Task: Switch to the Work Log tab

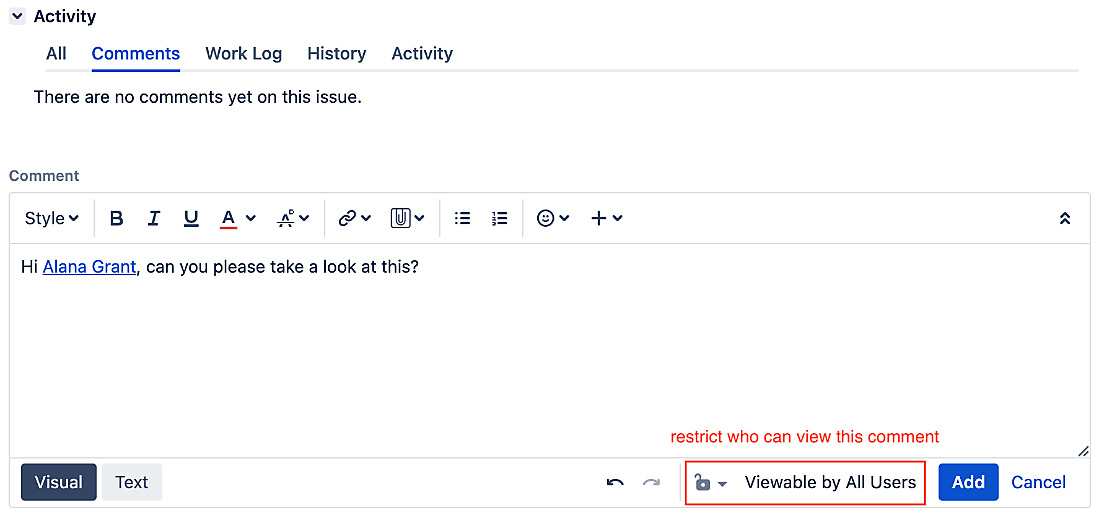Action: (243, 54)
